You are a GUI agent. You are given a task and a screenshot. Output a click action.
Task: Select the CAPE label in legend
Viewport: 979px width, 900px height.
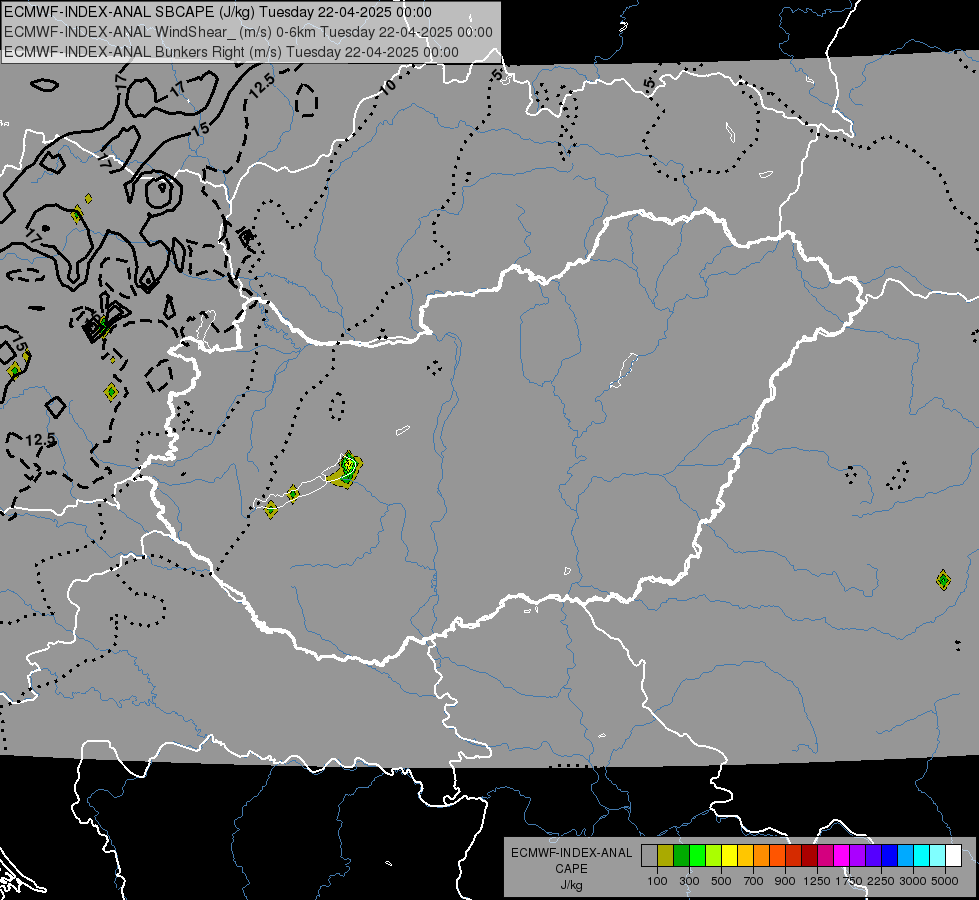point(571,869)
